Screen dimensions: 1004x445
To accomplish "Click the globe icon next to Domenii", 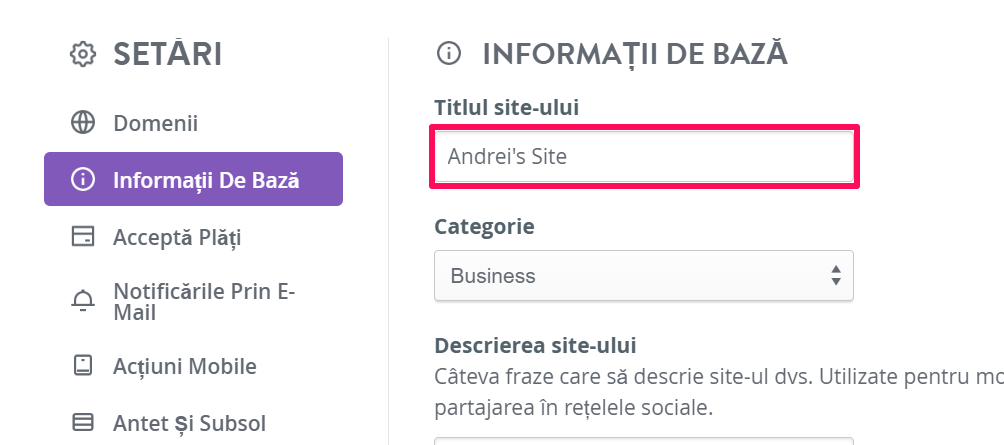I will click(83, 122).
